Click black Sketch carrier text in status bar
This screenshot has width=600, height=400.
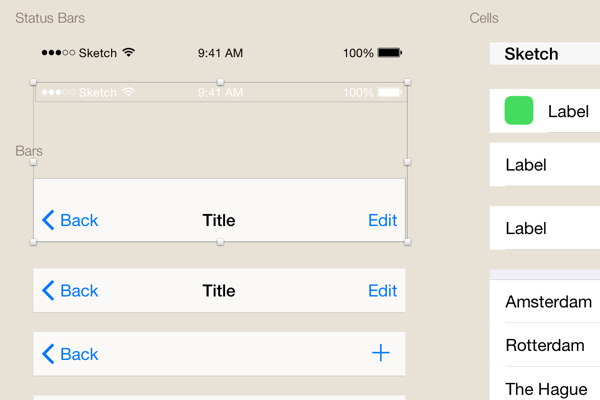pyautogui.click(x=98, y=53)
